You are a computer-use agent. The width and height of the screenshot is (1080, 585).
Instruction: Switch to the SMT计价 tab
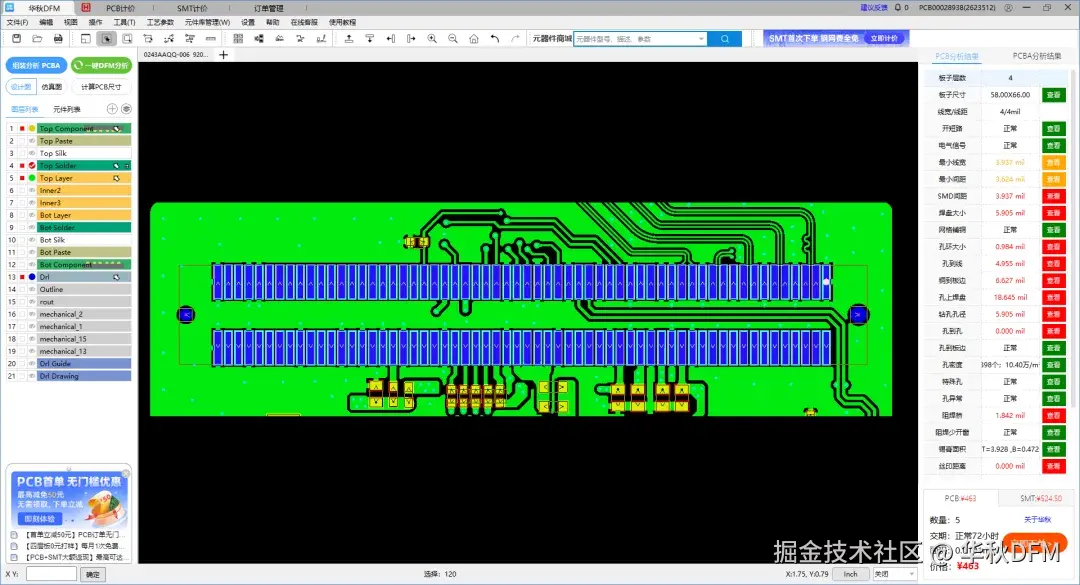tap(192, 8)
